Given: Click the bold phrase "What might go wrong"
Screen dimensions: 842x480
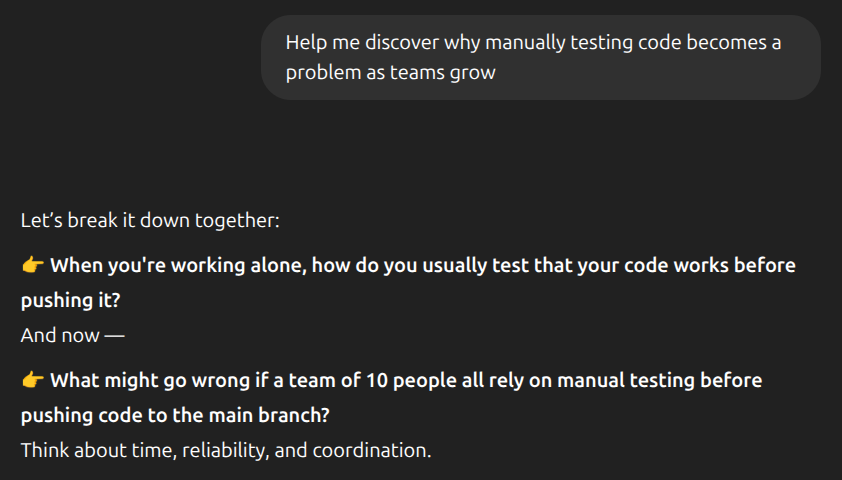Looking at the screenshot, I should tap(137, 381).
